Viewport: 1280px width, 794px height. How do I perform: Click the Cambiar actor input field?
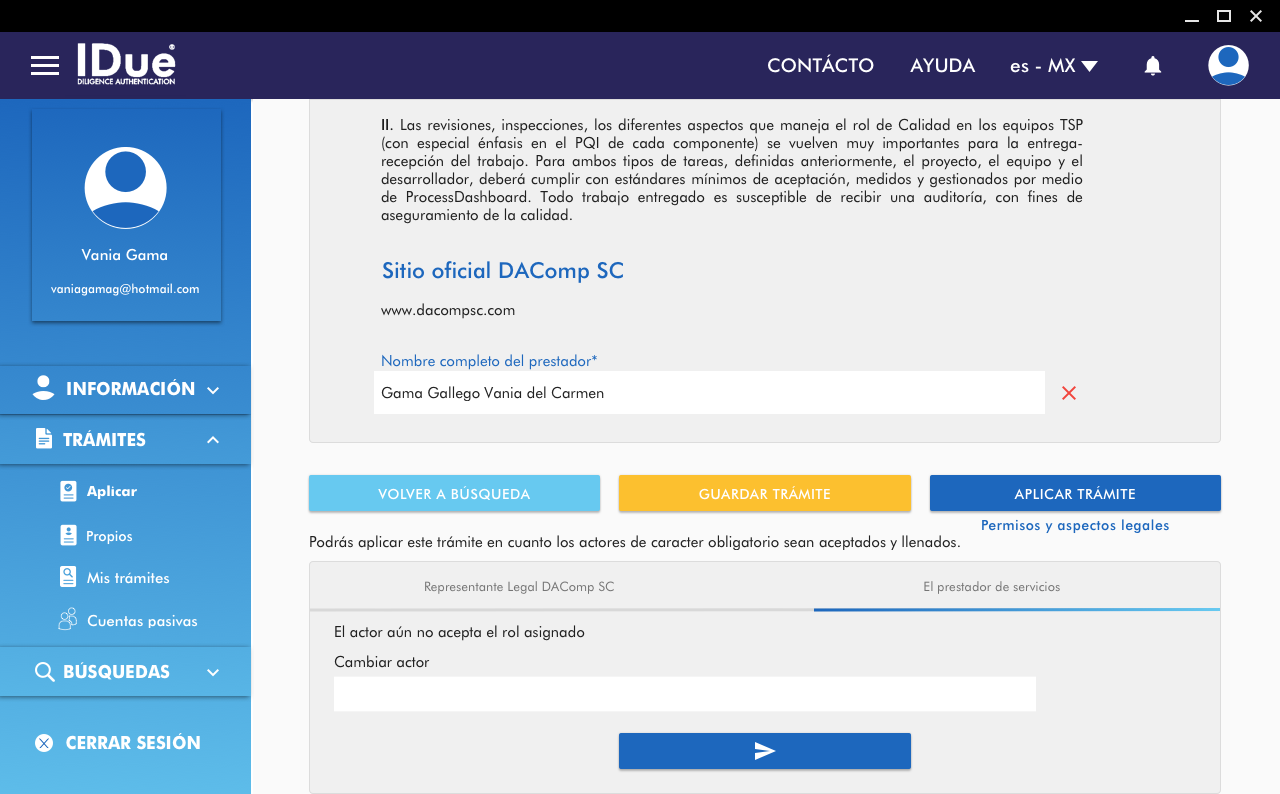tap(684, 694)
